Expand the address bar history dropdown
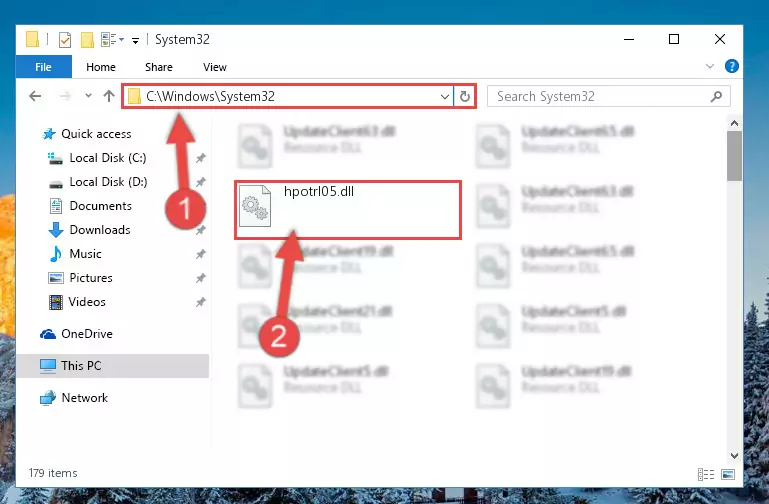This screenshot has height=504, width=769. (x=444, y=97)
